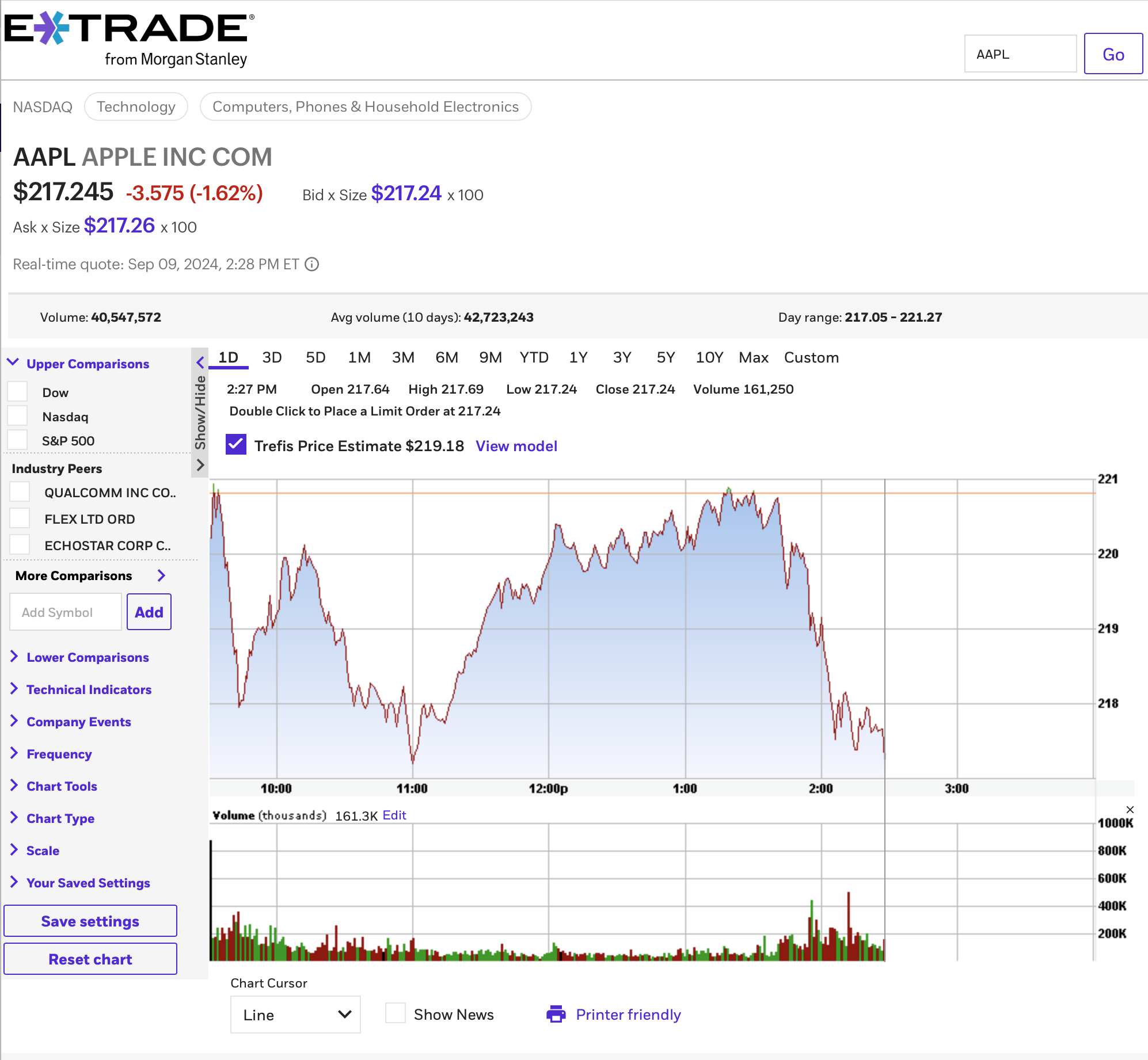Click the info icon next to real-time quote

pos(312,264)
